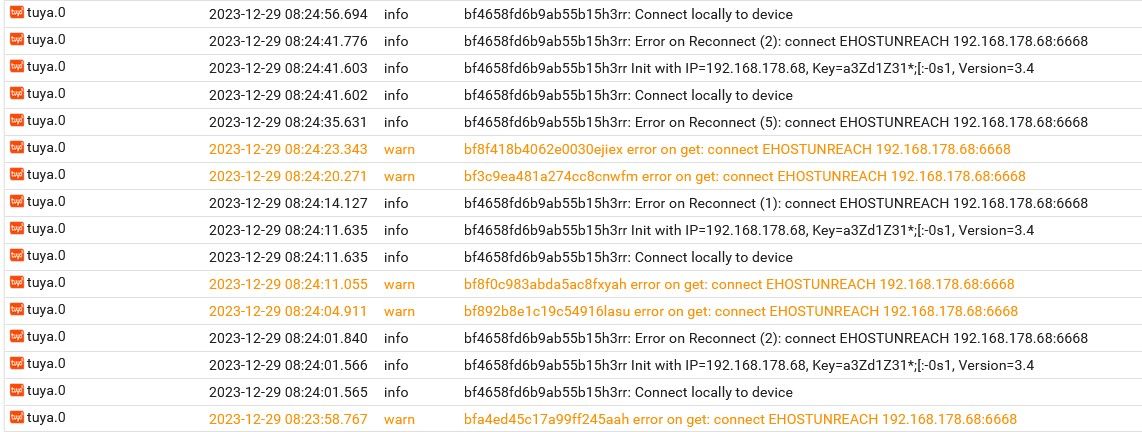Click the tuya icon beside the 08:24:41.776 entry

pyautogui.click(x=17, y=40)
